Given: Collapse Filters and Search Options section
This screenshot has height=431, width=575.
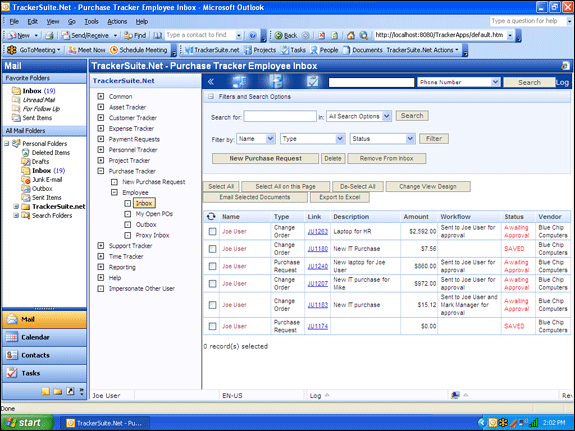Looking at the screenshot, I should click(210, 96).
